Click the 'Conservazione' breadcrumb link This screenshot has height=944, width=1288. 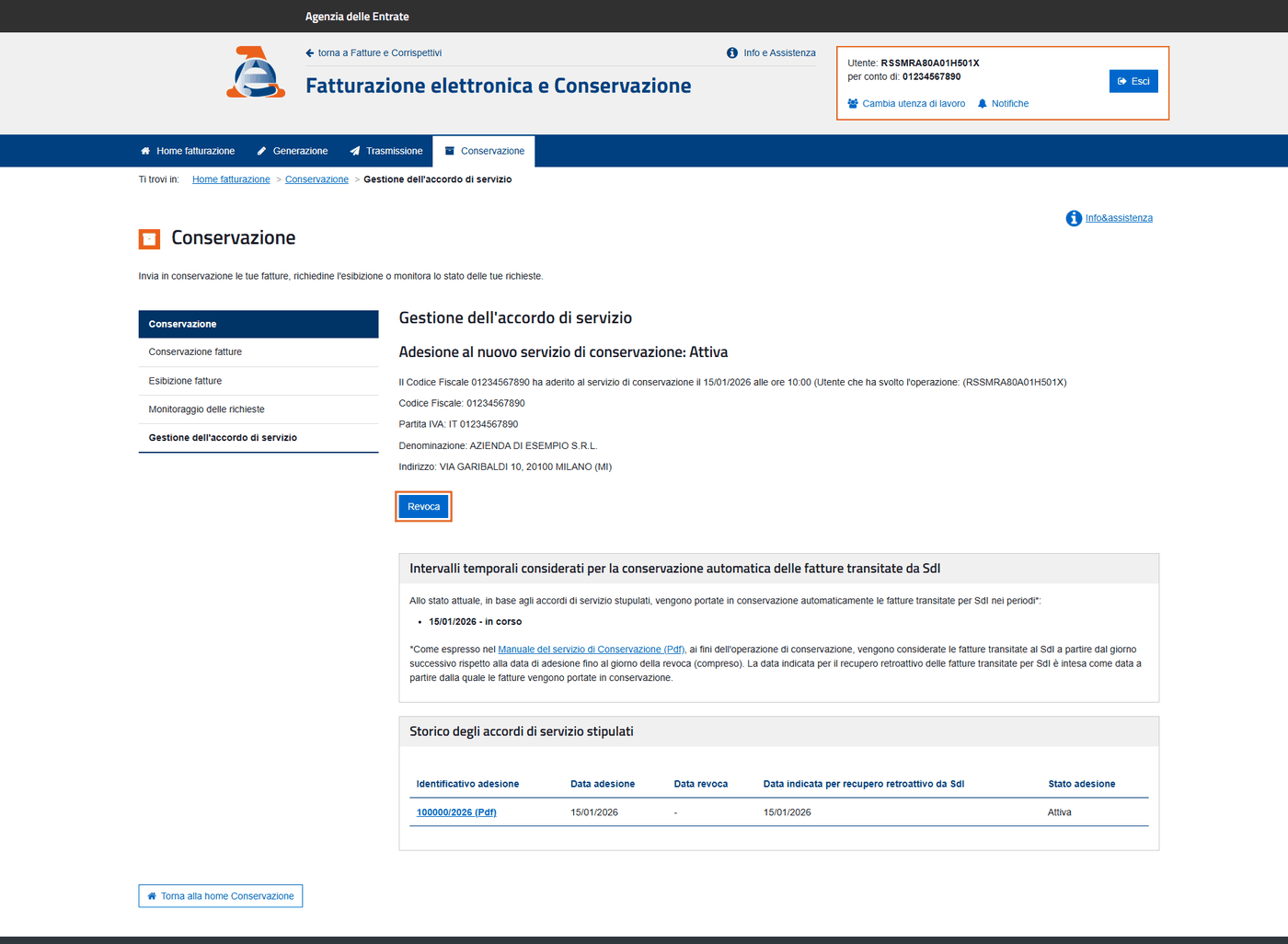(x=316, y=179)
